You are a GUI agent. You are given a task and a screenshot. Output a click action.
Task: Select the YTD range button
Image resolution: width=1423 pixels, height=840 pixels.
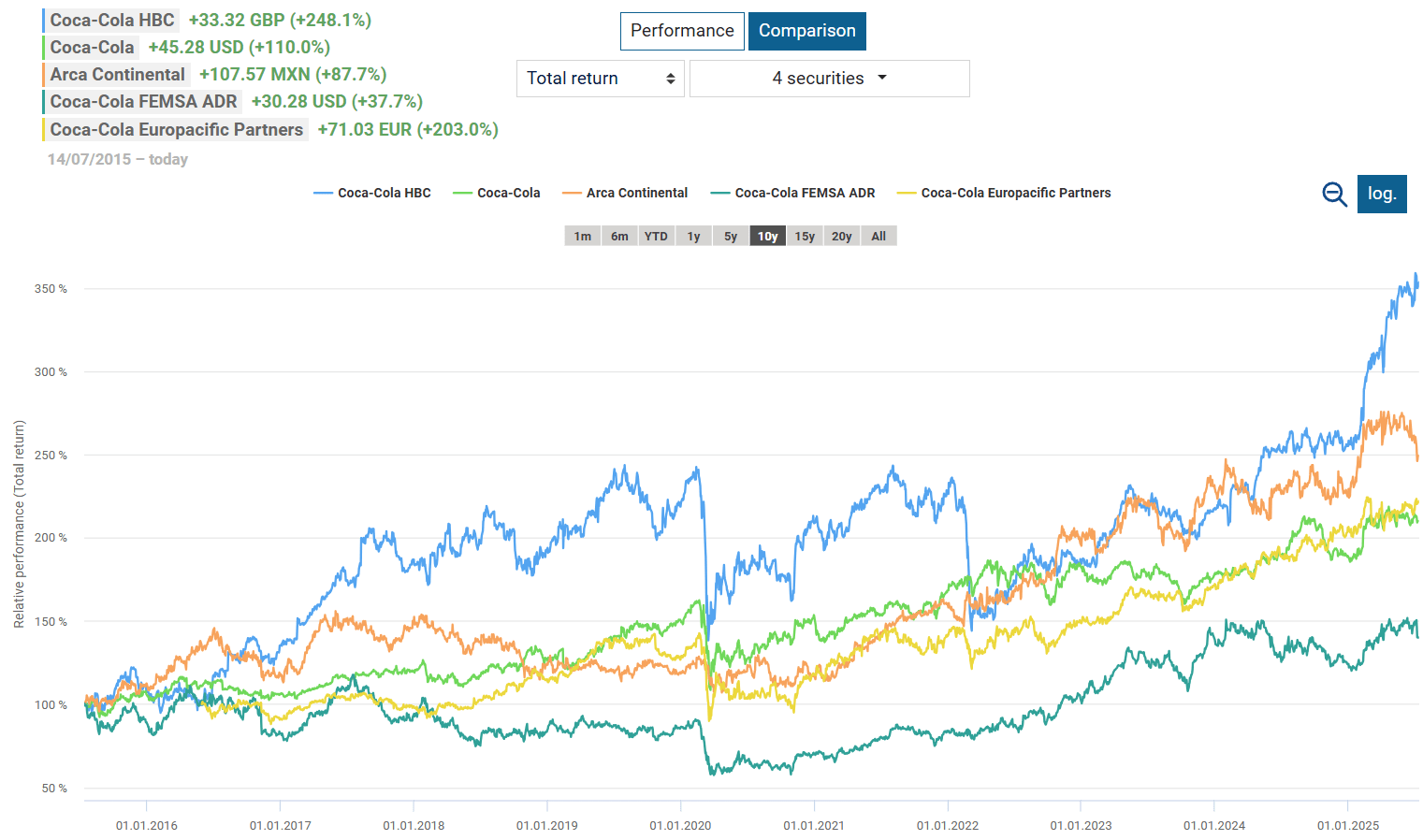[656, 236]
